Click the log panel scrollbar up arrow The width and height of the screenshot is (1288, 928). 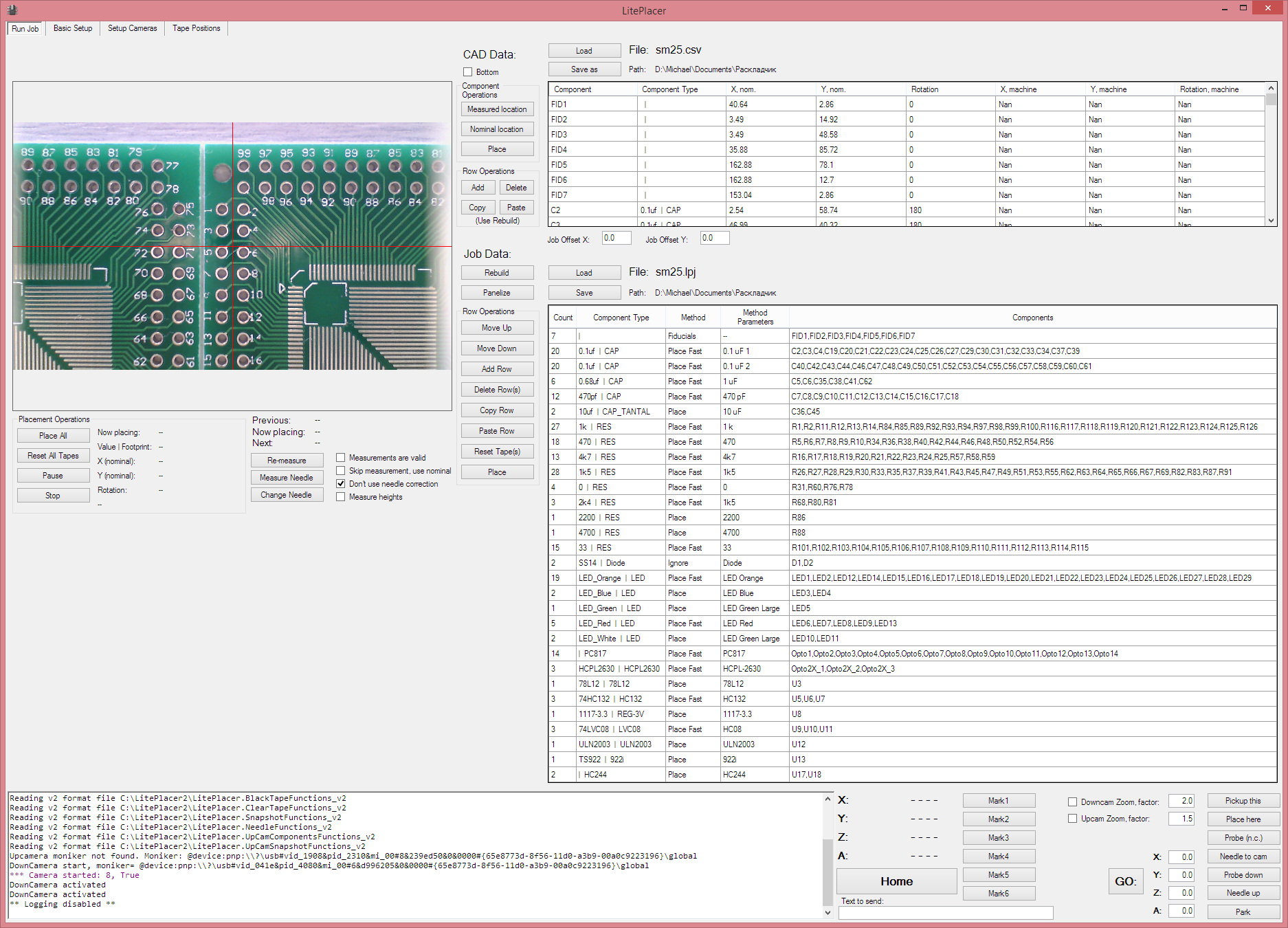click(x=828, y=799)
